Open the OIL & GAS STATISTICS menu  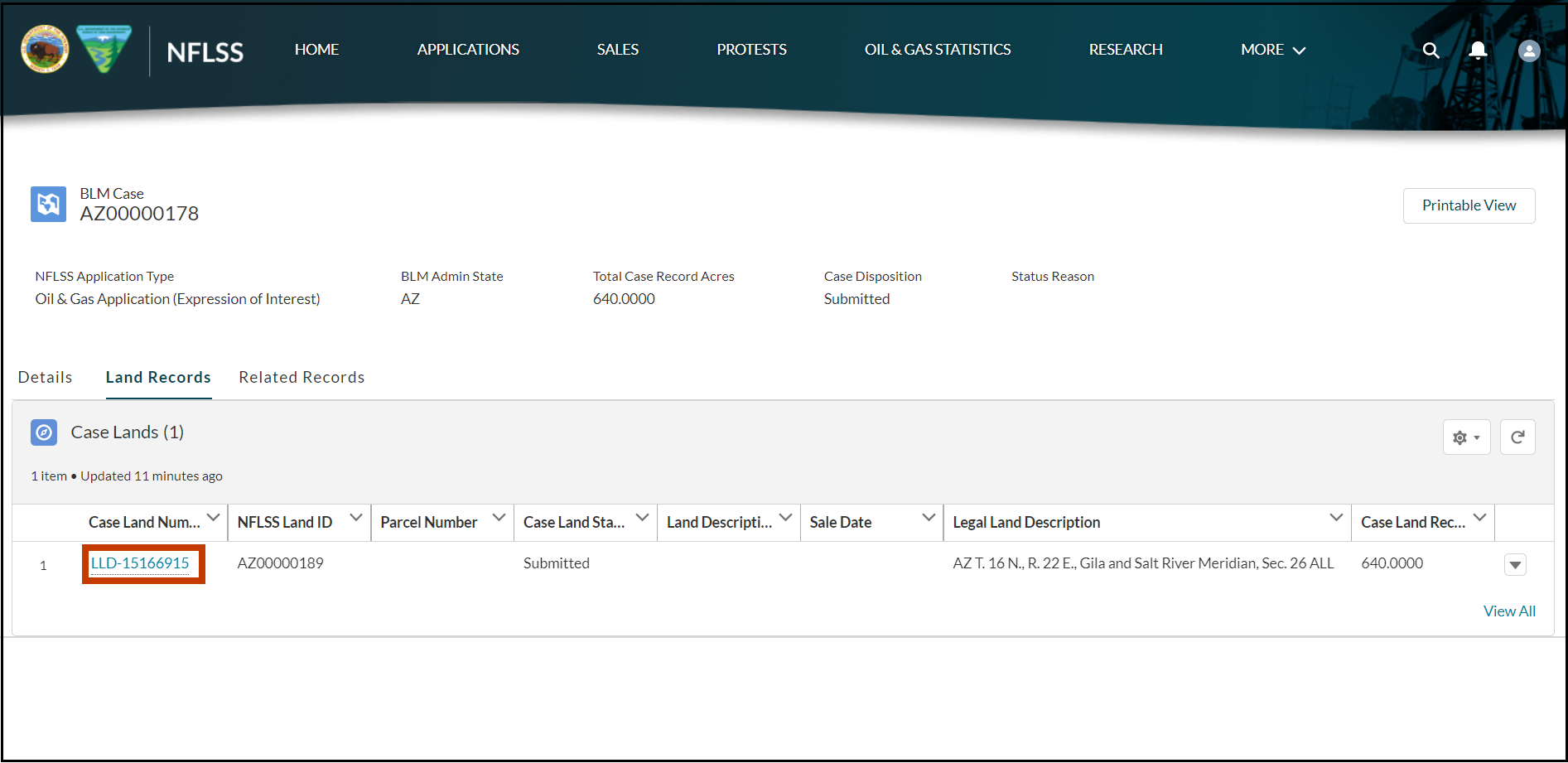pos(937,50)
